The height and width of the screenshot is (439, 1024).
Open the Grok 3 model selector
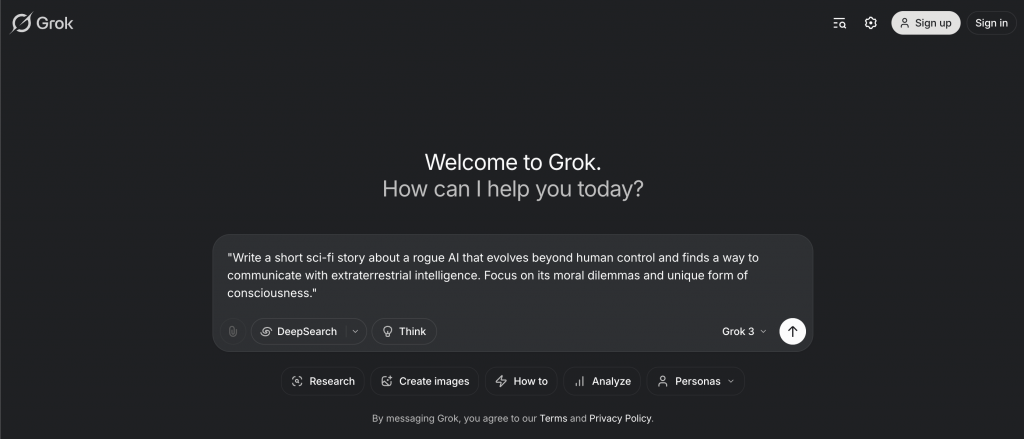tap(744, 331)
